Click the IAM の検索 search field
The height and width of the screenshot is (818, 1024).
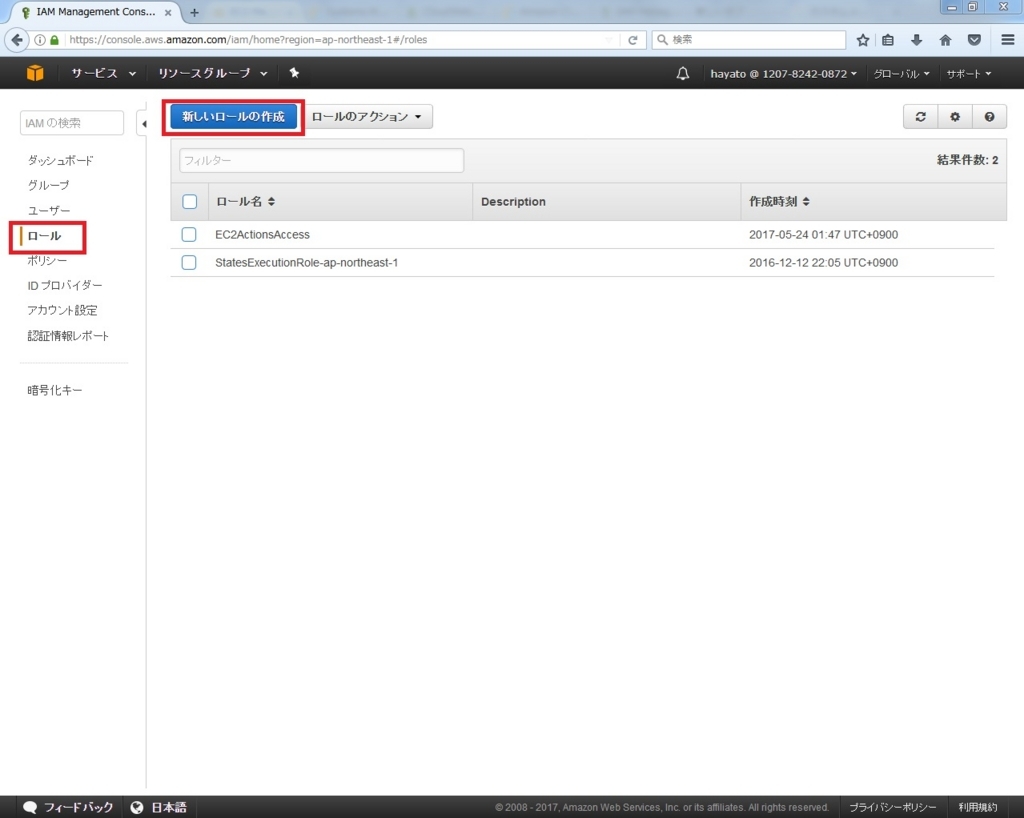click(72, 123)
